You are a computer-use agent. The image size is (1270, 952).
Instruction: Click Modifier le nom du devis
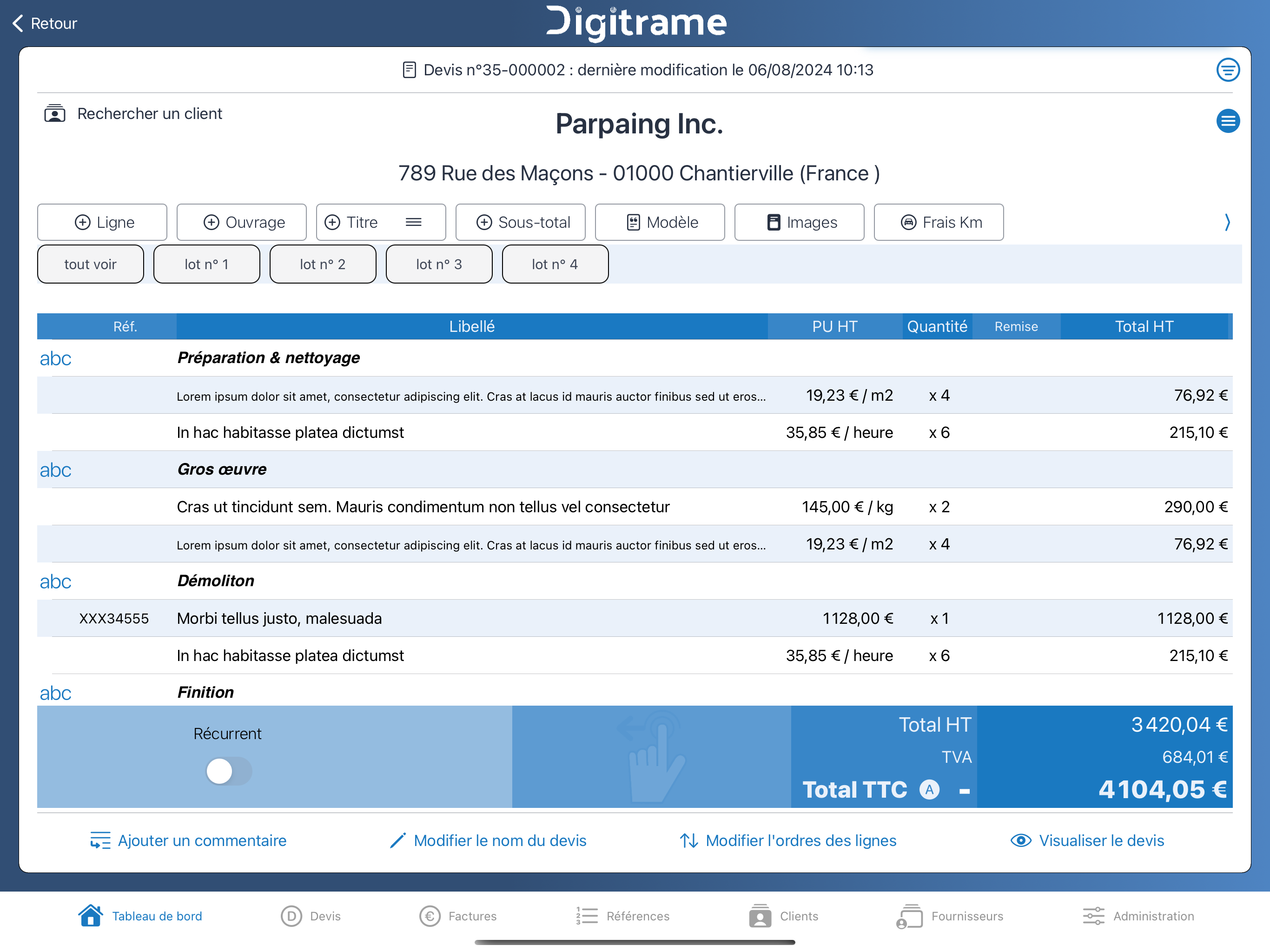488,840
